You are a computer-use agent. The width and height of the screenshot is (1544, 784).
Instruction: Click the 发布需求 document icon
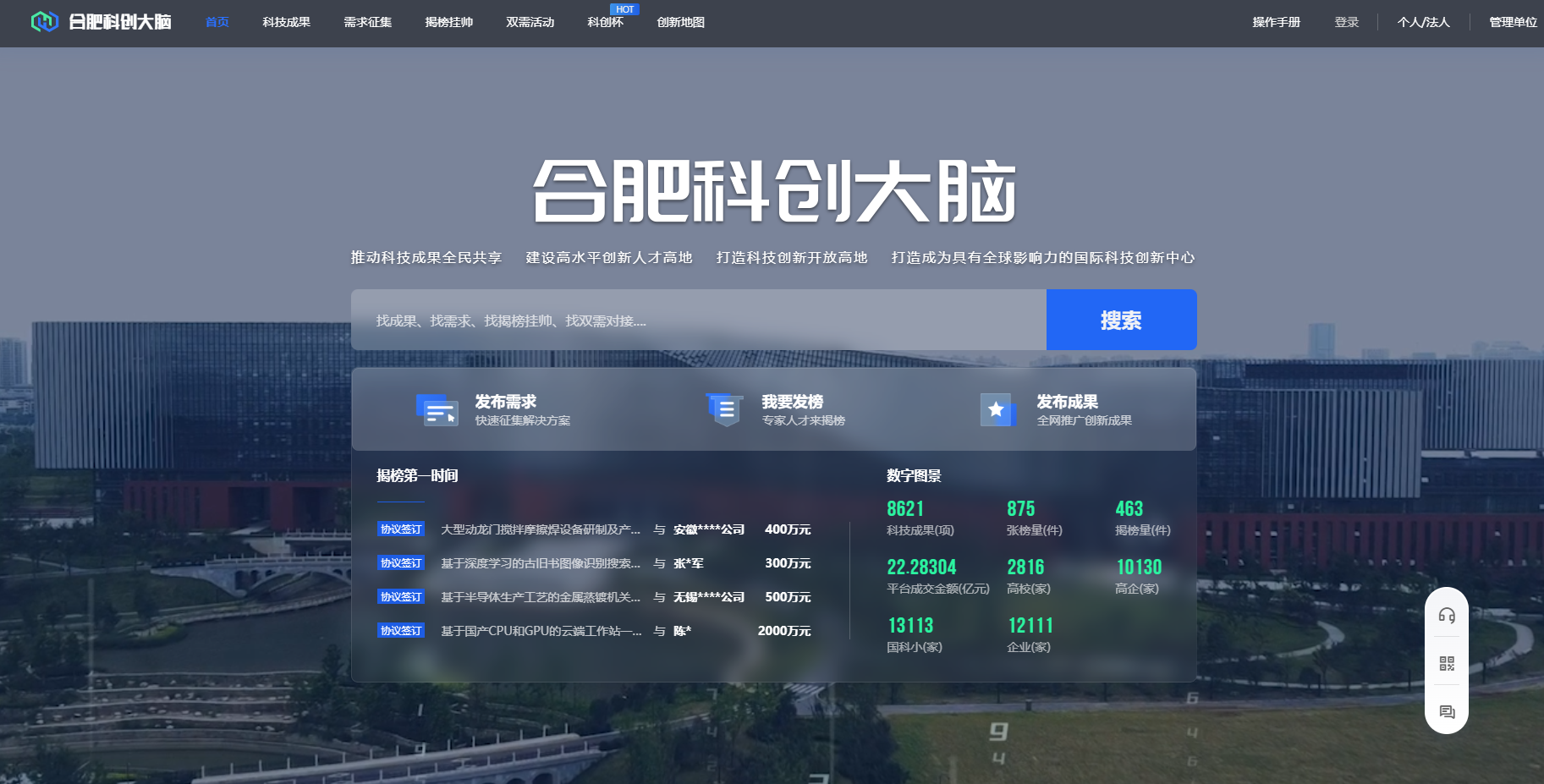(437, 410)
